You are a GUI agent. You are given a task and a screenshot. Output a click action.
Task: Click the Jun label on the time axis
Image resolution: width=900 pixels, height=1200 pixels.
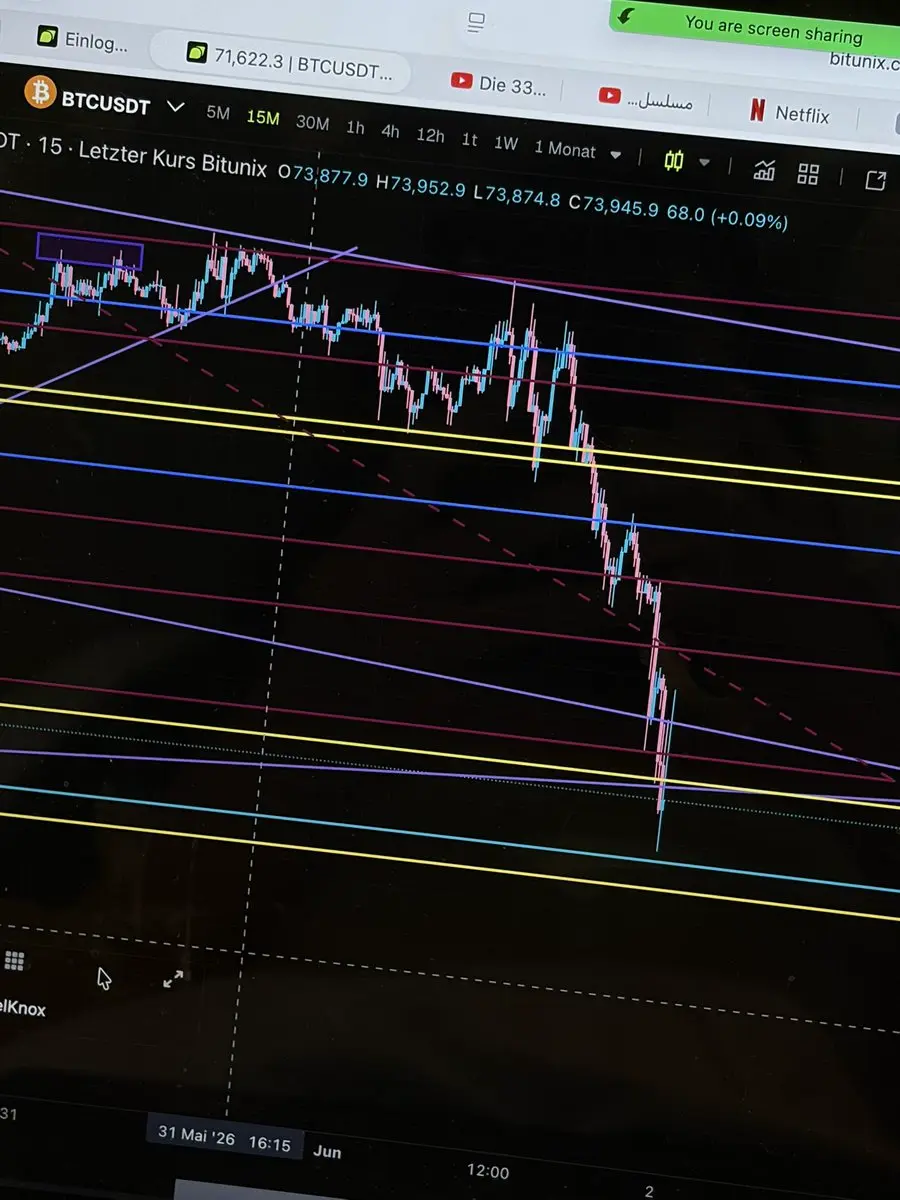click(327, 1151)
